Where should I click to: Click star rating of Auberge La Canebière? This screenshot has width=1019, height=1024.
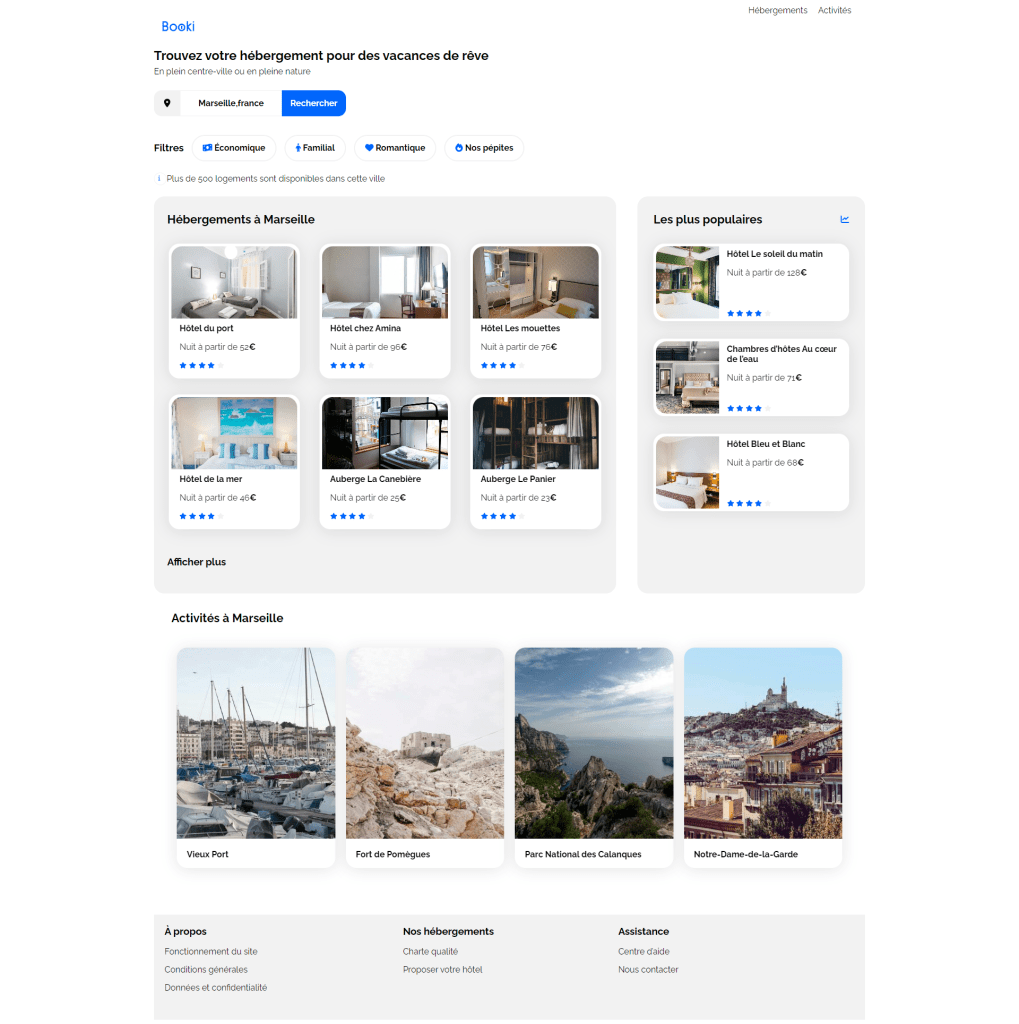click(352, 517)
